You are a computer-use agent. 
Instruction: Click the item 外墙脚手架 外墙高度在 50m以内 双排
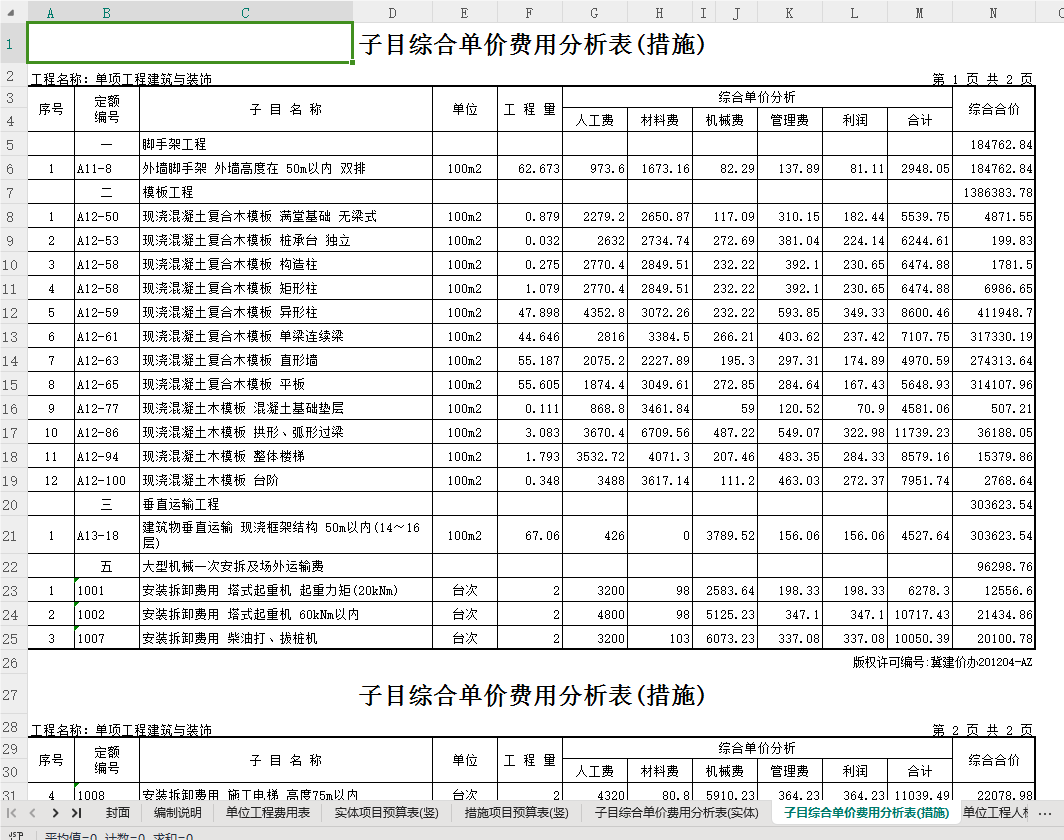pyautogui.click(x=286, y=168)
